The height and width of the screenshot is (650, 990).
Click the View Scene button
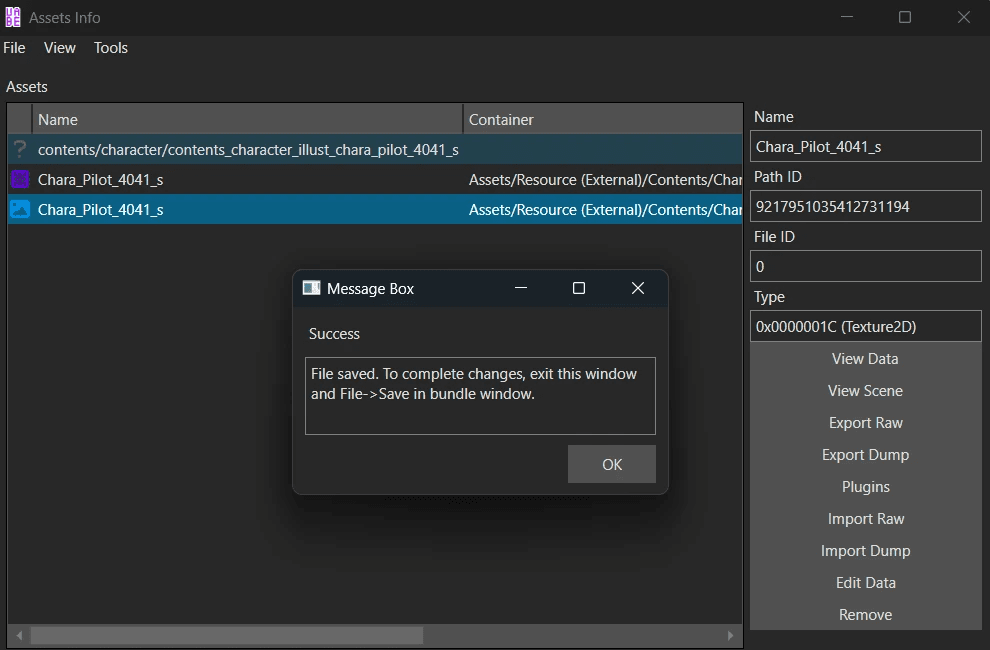tap(865, 391)
